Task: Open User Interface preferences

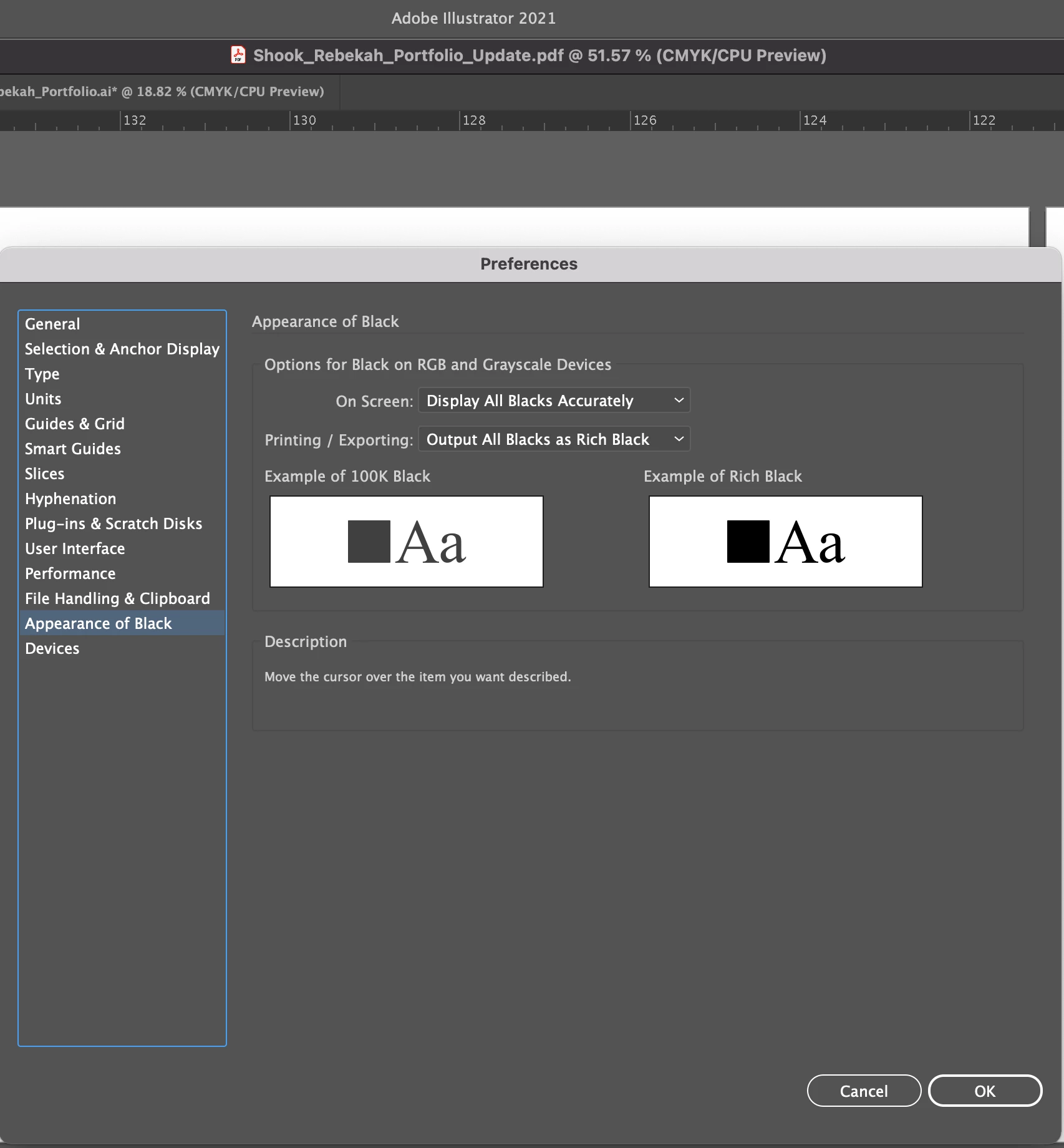Action: 122,548
